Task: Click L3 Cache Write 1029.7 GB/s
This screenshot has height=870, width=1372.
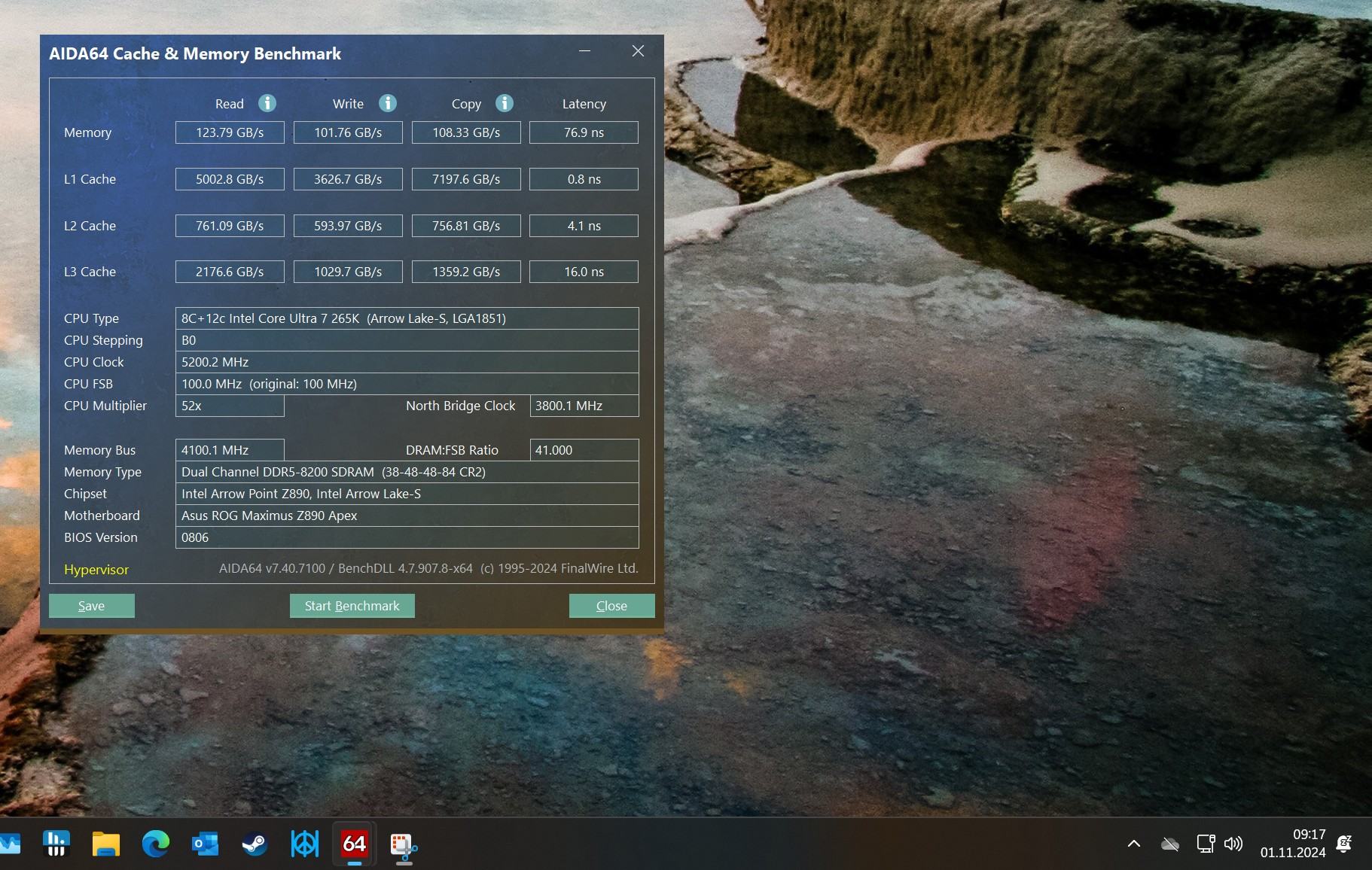Action: coord(348,272)
